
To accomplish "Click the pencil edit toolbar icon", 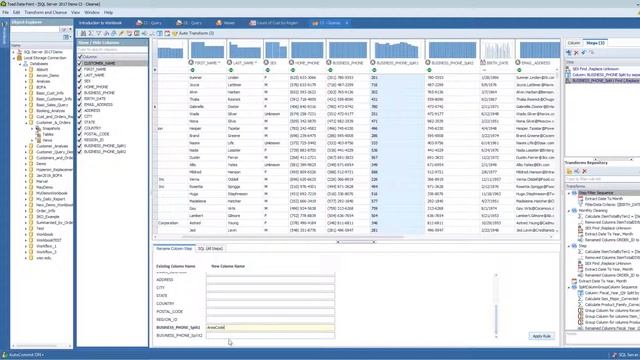I will 121,33.
